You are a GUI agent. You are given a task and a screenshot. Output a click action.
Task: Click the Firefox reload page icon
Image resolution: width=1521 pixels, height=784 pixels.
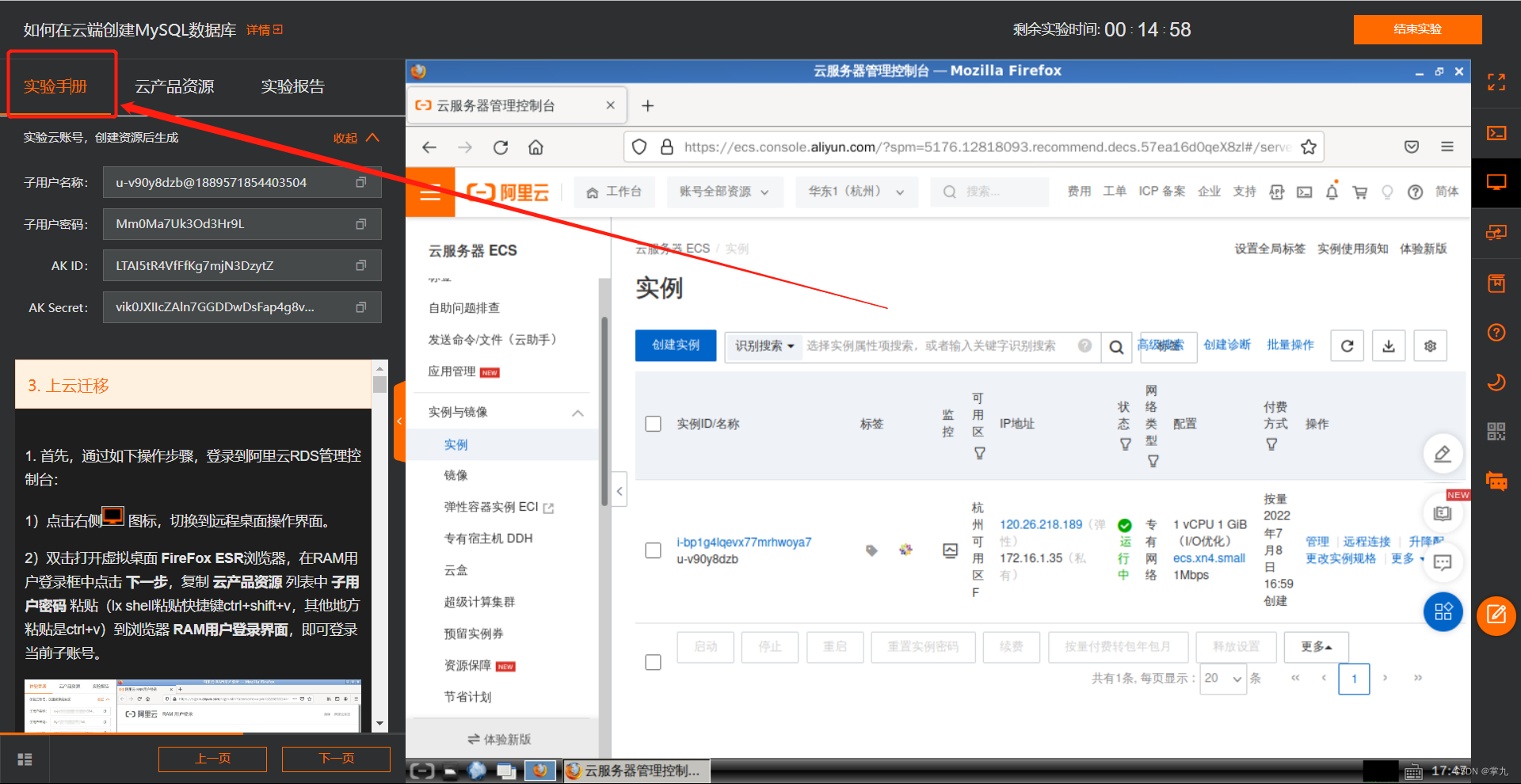[501, 147]
